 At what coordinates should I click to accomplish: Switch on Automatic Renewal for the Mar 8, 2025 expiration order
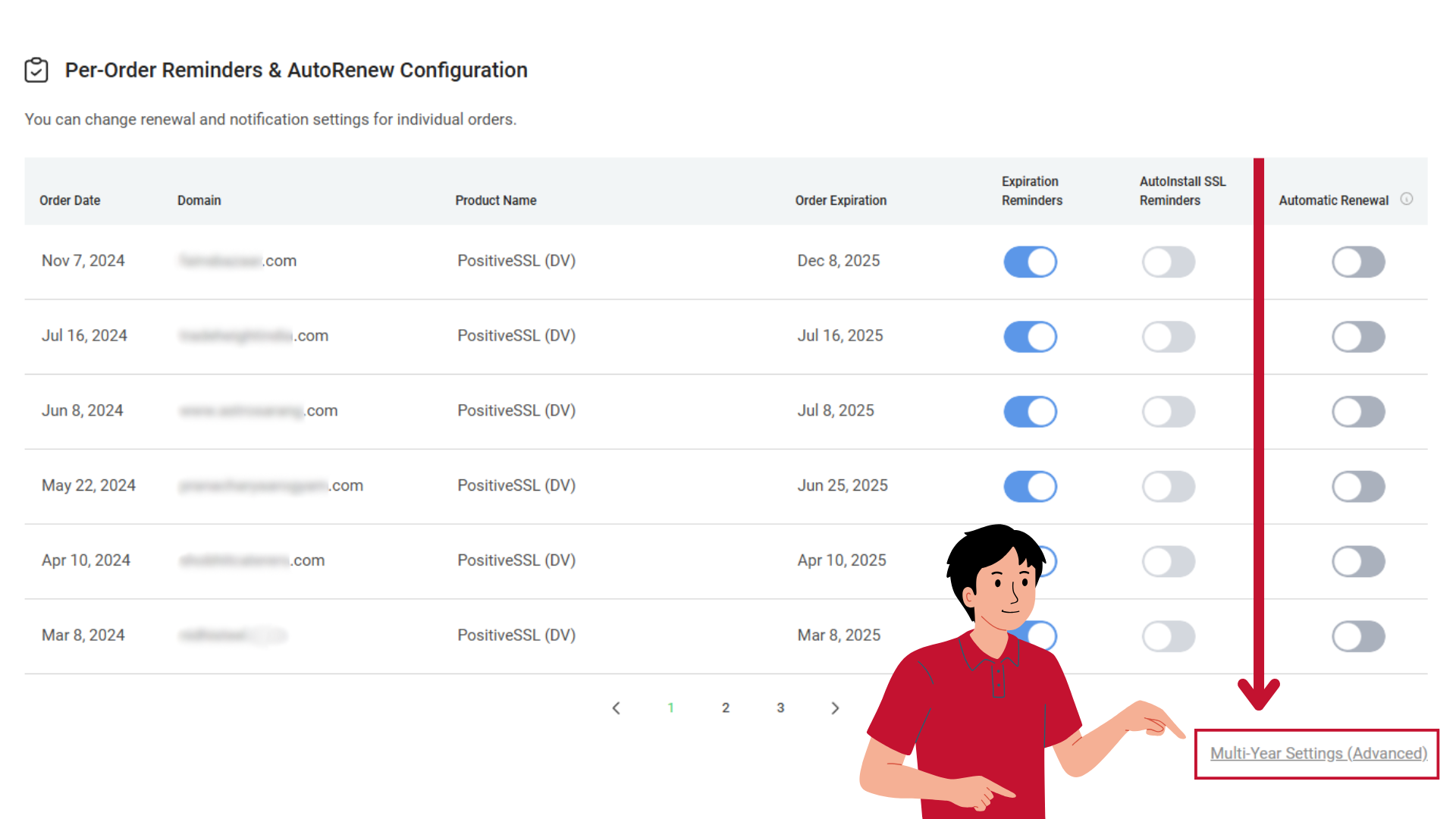1358,636
